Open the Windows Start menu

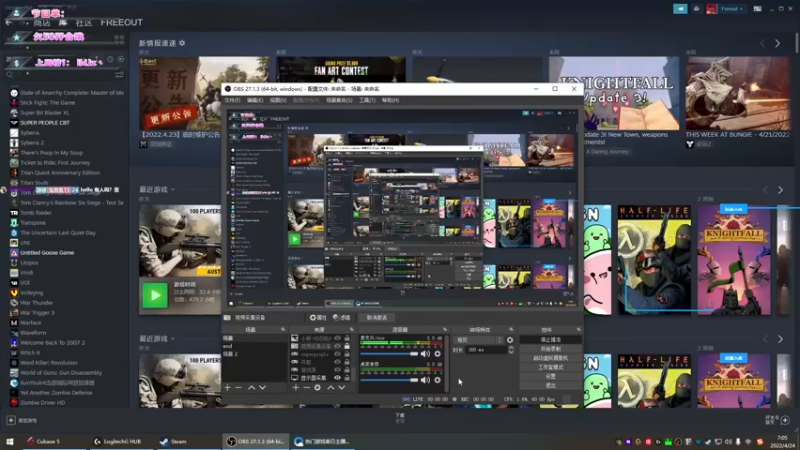click(10, 441)
